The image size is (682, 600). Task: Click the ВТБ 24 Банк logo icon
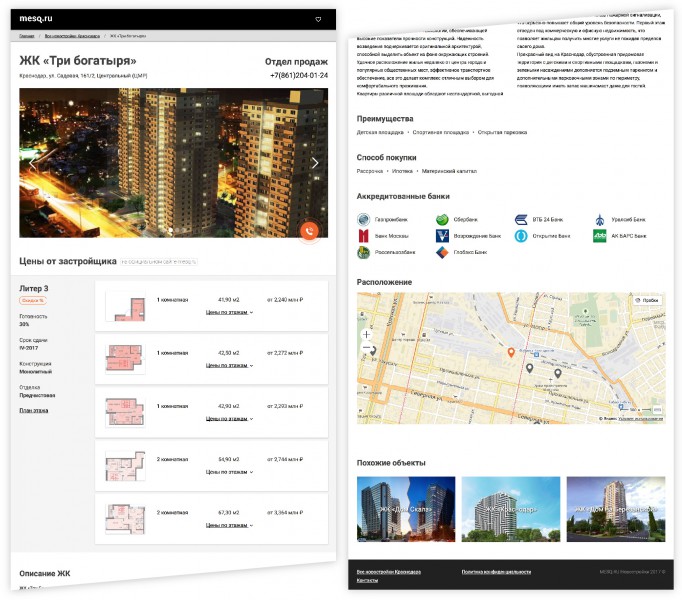click(521, 219)
